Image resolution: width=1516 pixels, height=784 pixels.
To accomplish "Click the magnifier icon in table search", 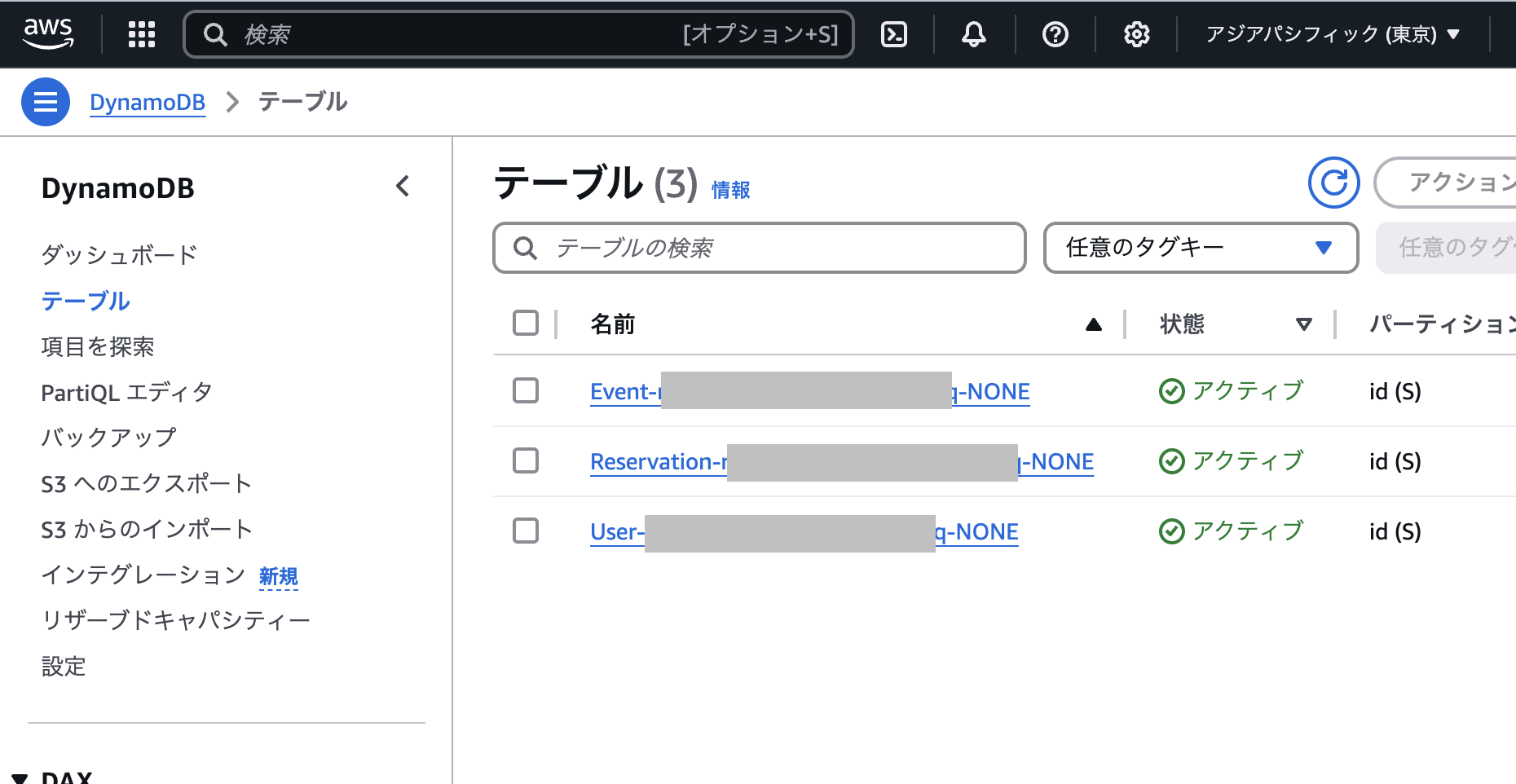I will click(x=526, y=248).
